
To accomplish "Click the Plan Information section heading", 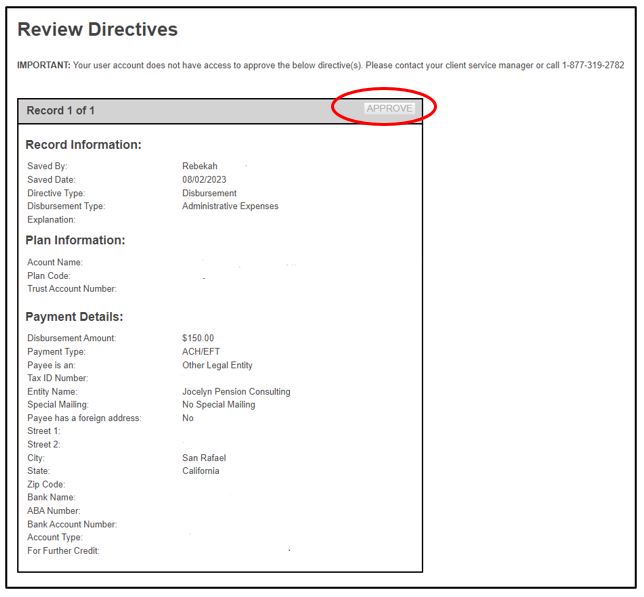I will pos(75,240).
